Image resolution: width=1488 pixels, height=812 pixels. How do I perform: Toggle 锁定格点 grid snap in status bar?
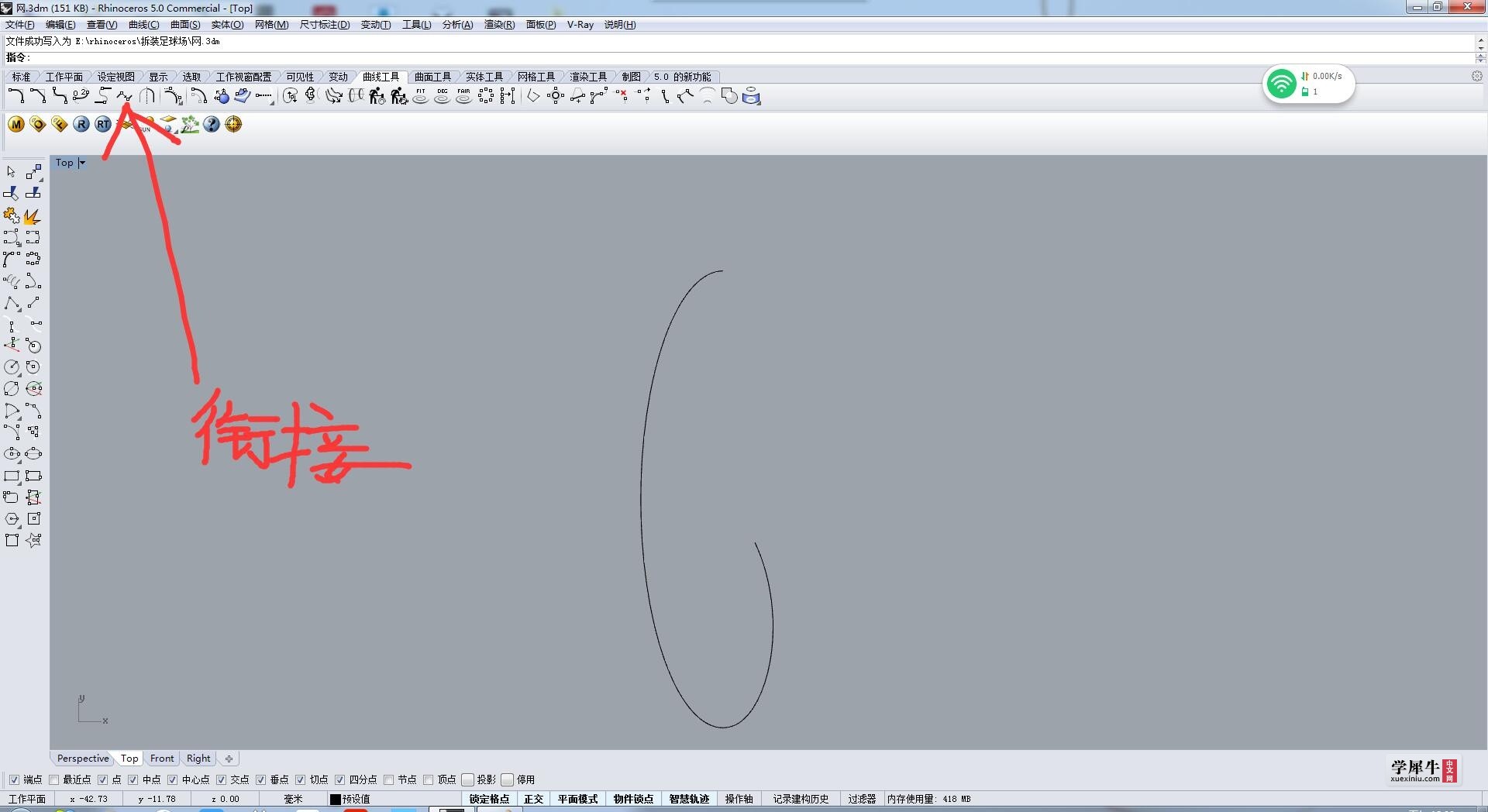(490, 799)
